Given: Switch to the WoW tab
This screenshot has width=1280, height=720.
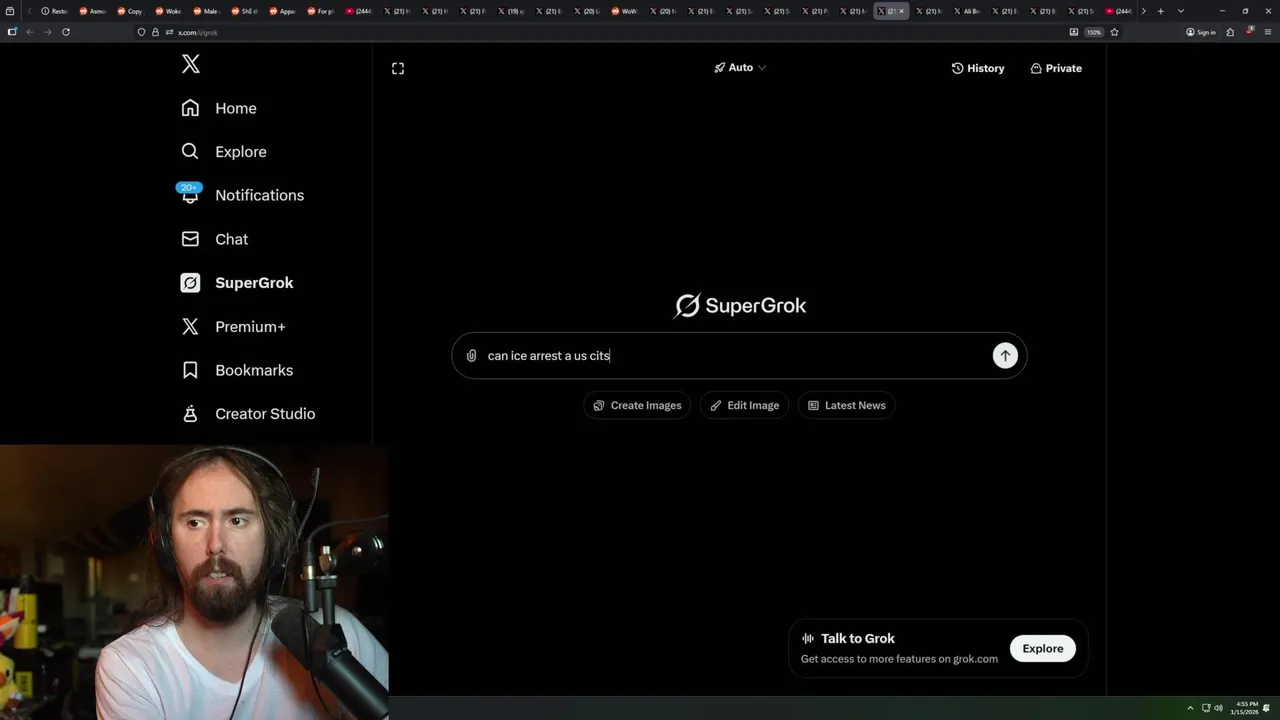Looking at the screenshot, I should click(624, 11).
